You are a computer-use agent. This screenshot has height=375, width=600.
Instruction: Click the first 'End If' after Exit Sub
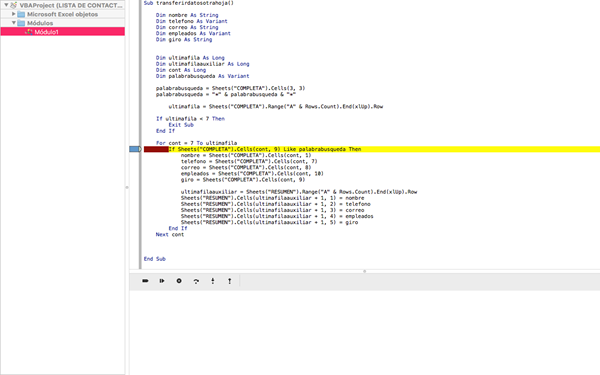coord(165,131)
